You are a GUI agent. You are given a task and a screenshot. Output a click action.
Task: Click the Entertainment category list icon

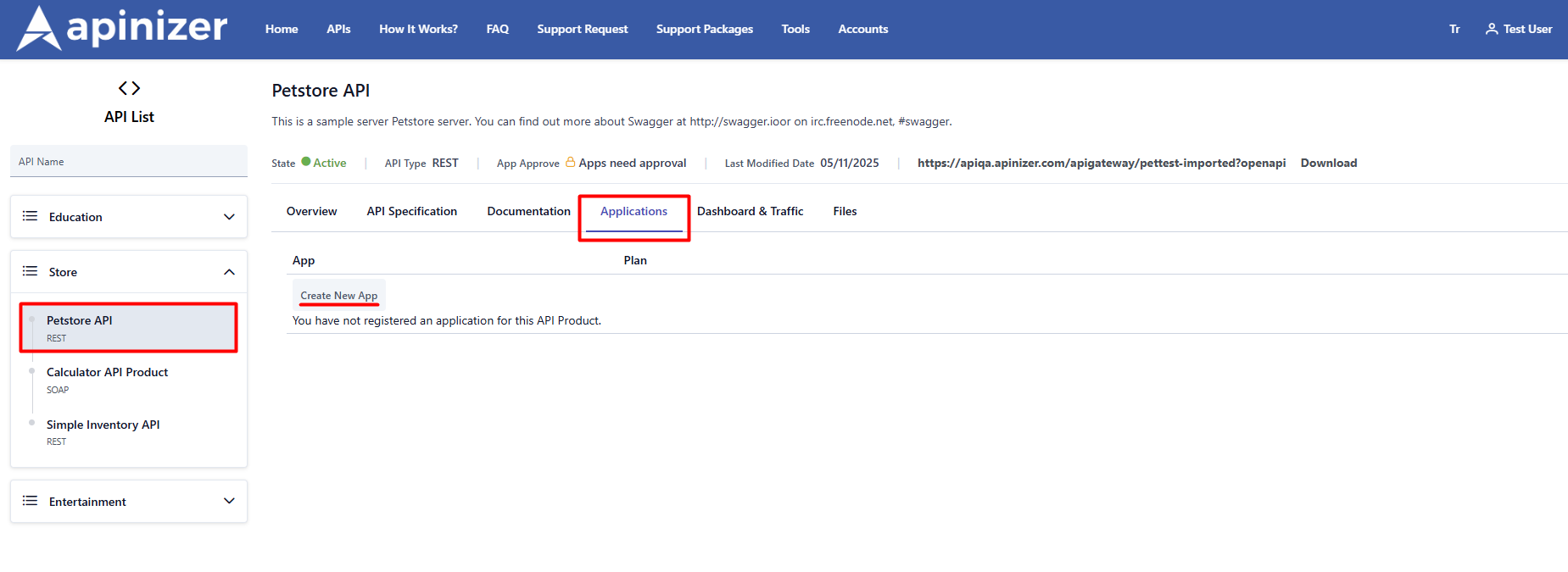coord(31,501)
